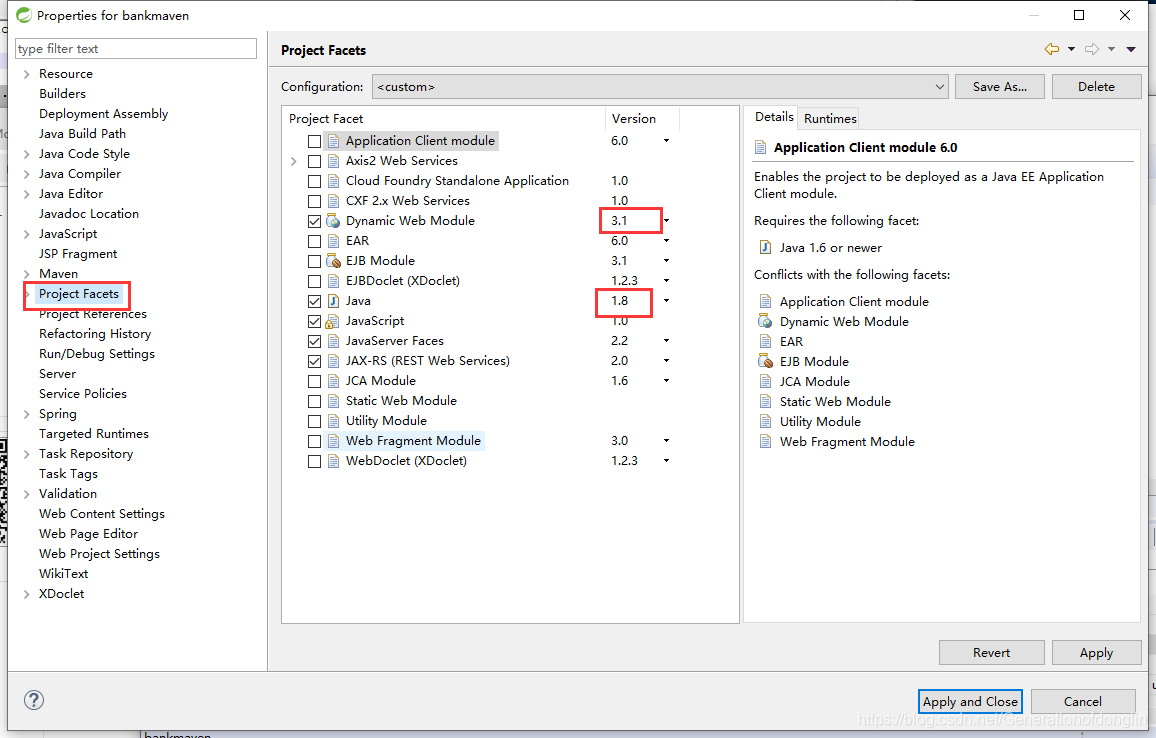This screenshot has height=738, width=1156.
Task: Open the Dynamic Web Module version dropdown
Action: 666,220
